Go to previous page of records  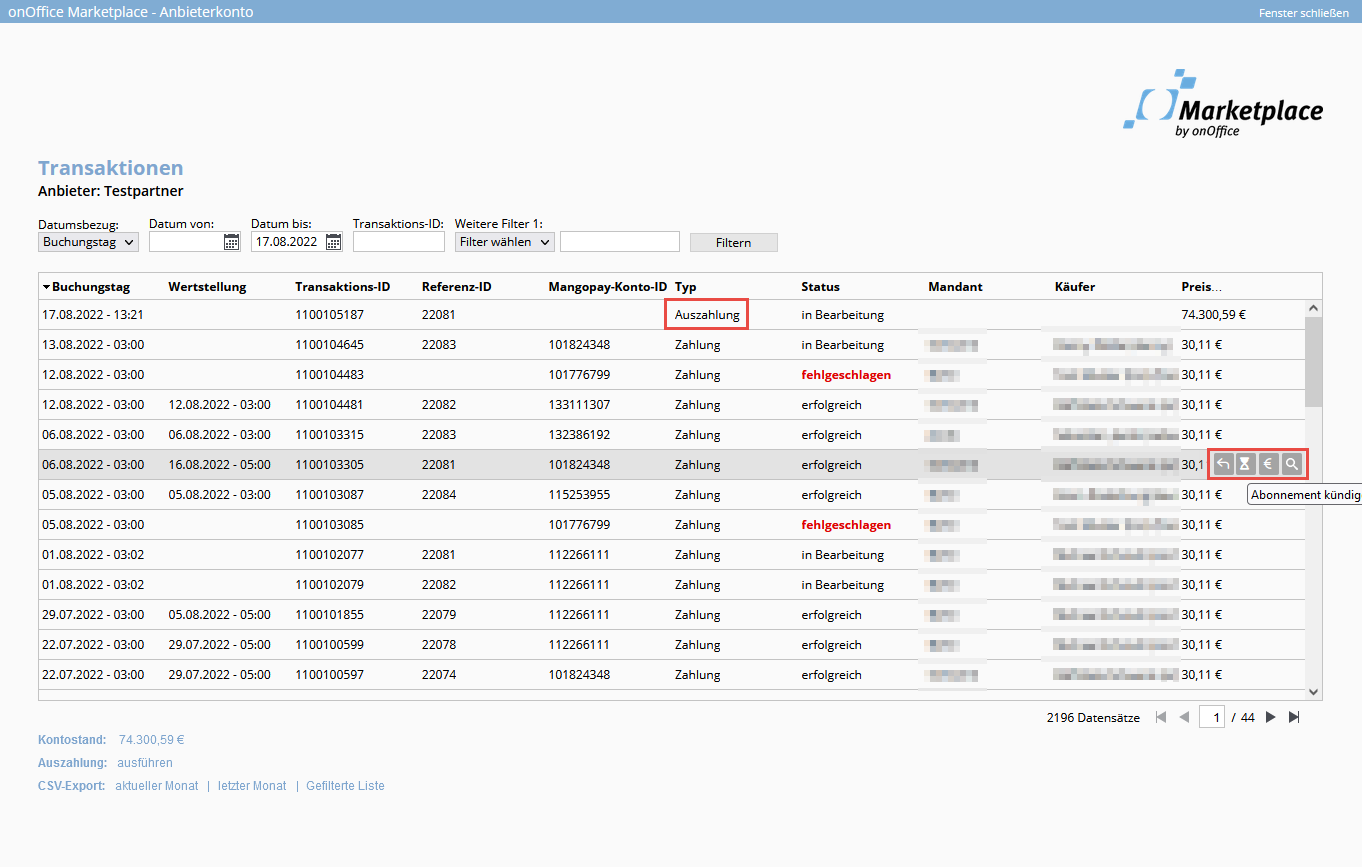1184,717
